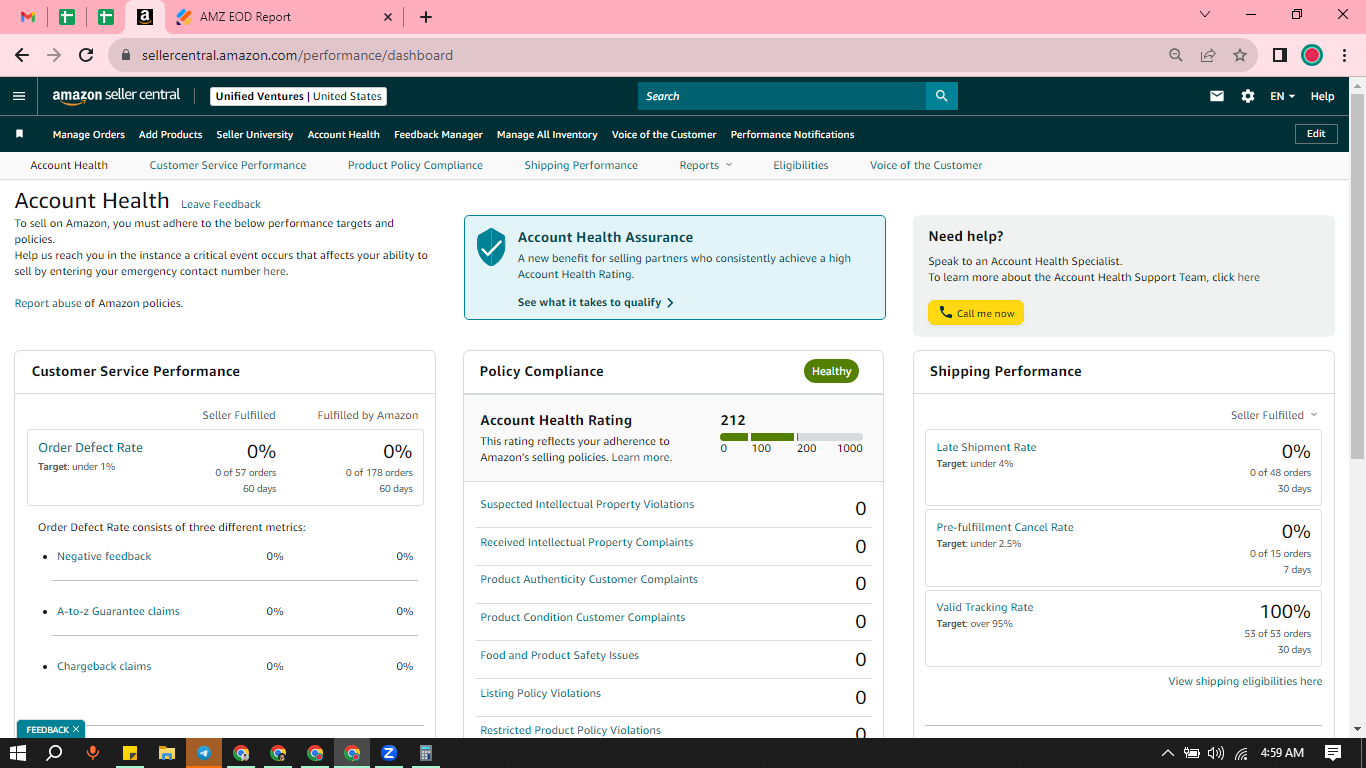
Task: Open the Chrome profile avatar
Action: [x=1312, y=55]
